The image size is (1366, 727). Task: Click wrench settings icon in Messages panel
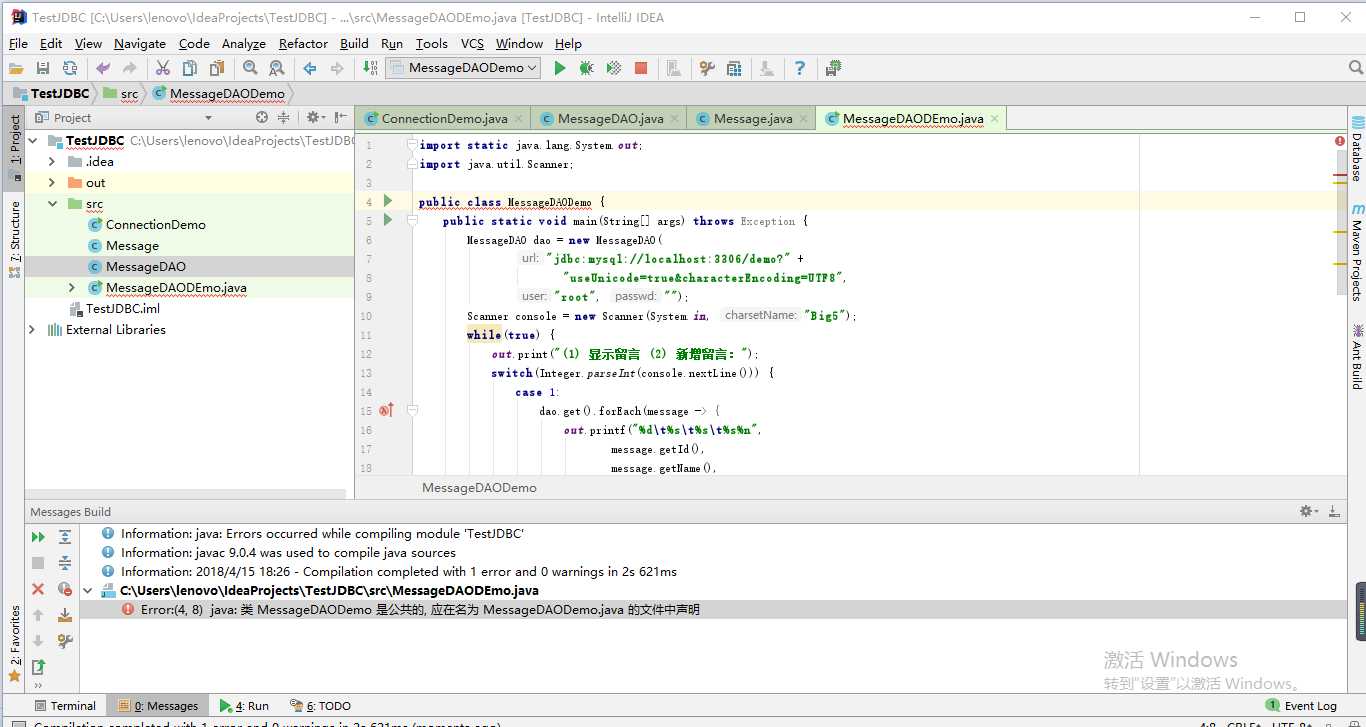click(65, 641)
